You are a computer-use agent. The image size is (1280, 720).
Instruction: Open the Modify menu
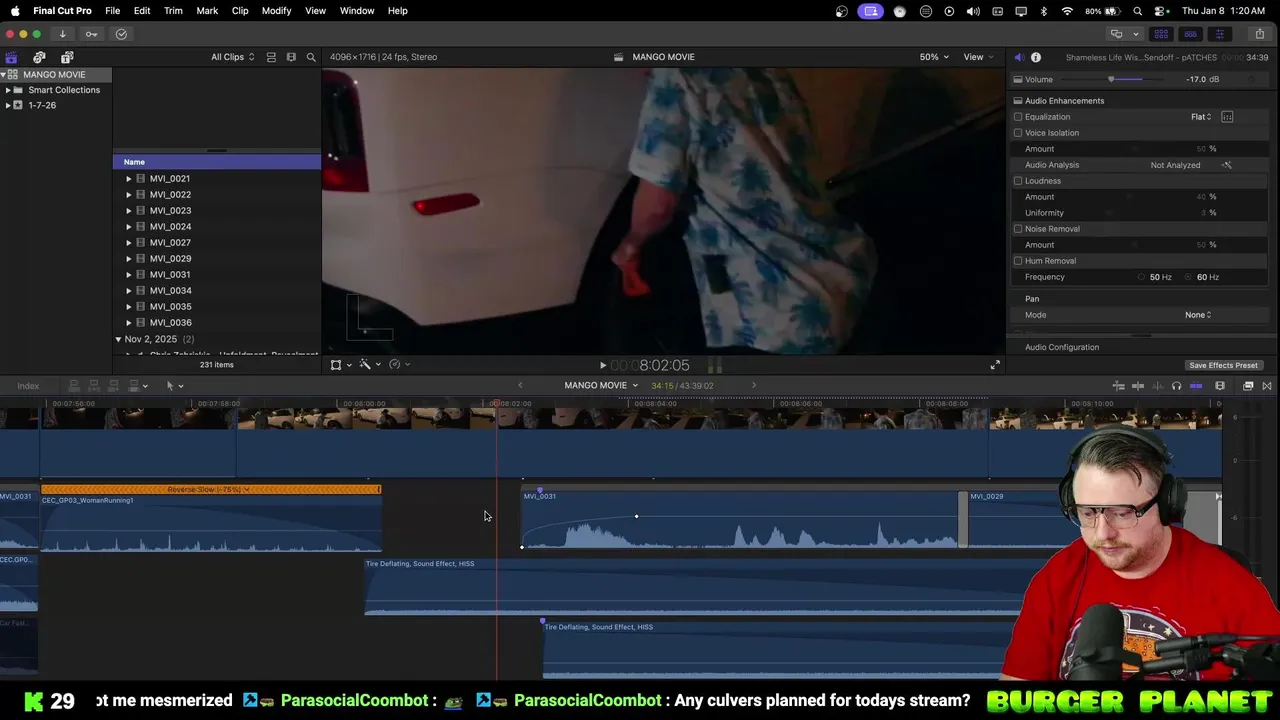coord(276,11)
